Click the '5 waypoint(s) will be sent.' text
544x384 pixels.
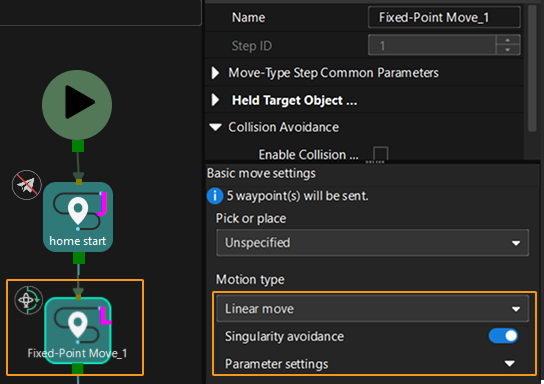click(x=297, y=196)
